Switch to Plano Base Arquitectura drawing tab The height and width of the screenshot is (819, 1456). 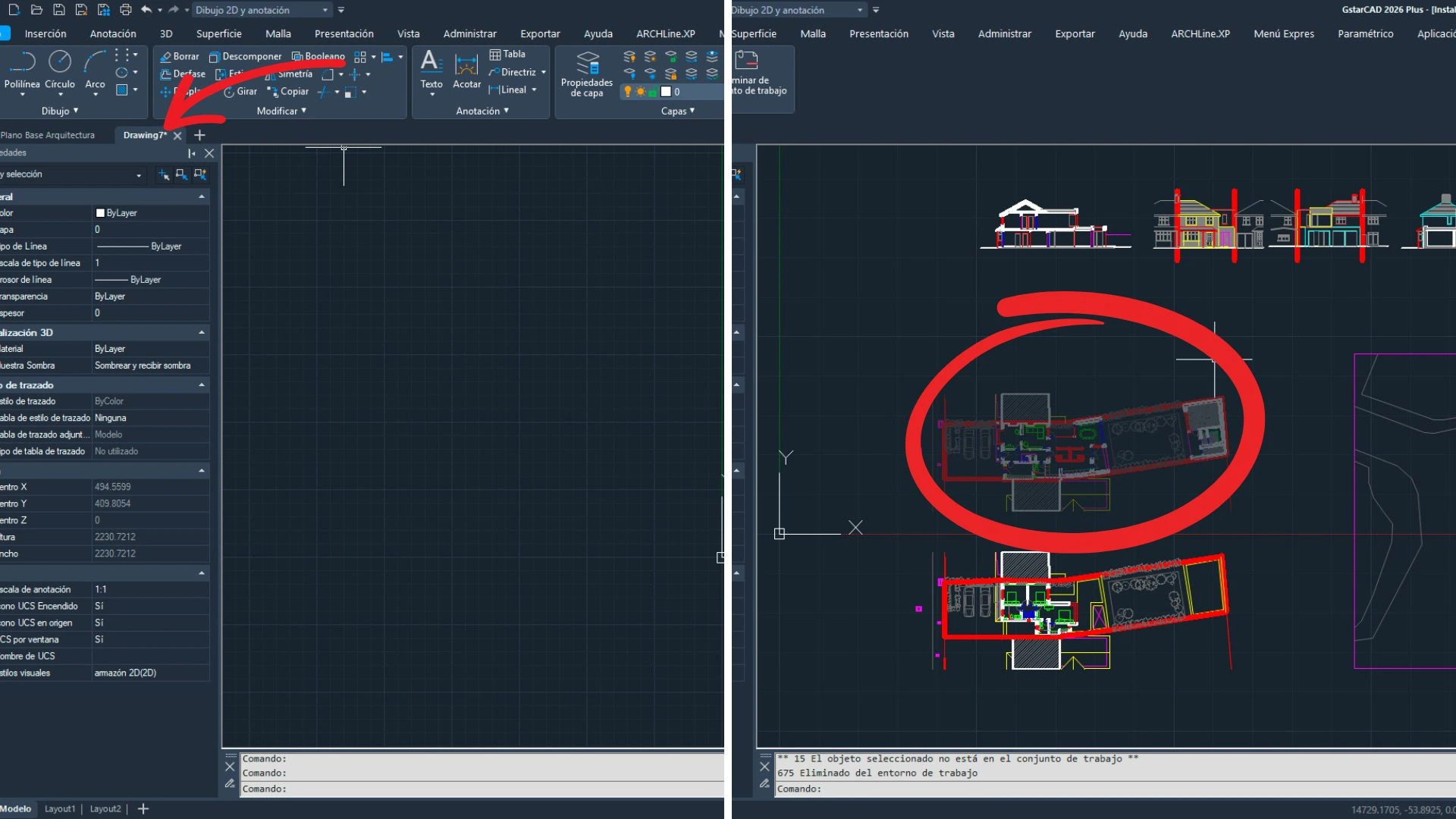[x=48, y=135]
